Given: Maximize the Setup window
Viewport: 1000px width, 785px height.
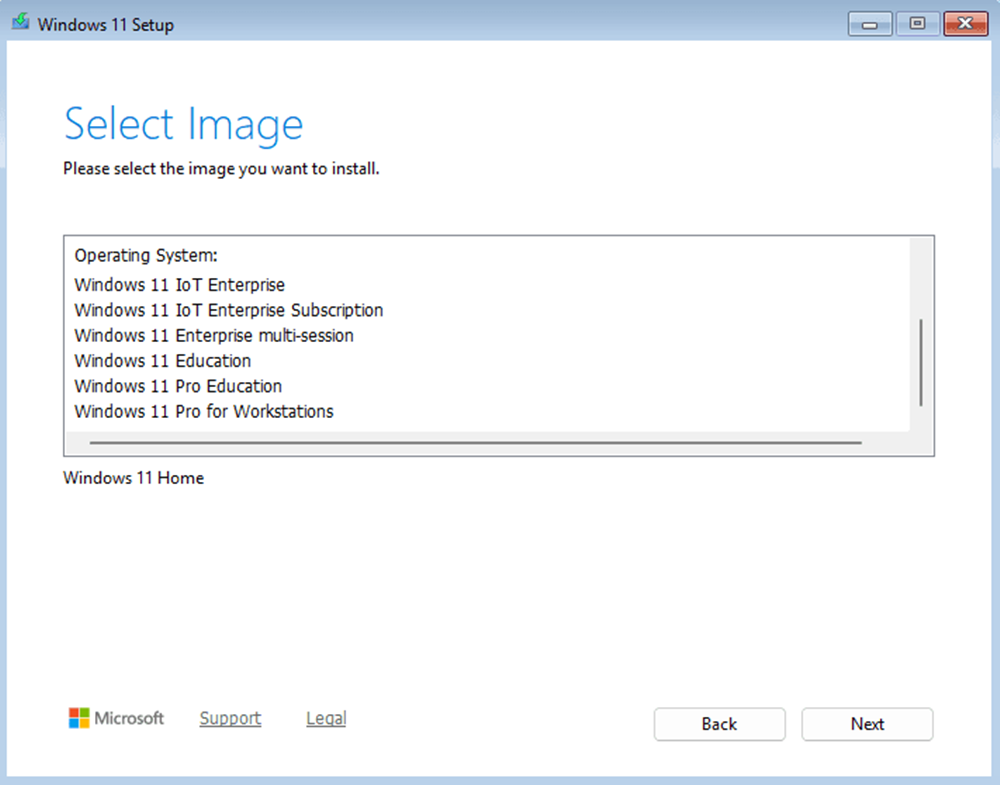Looking at the screenshot, I should 916,24.
